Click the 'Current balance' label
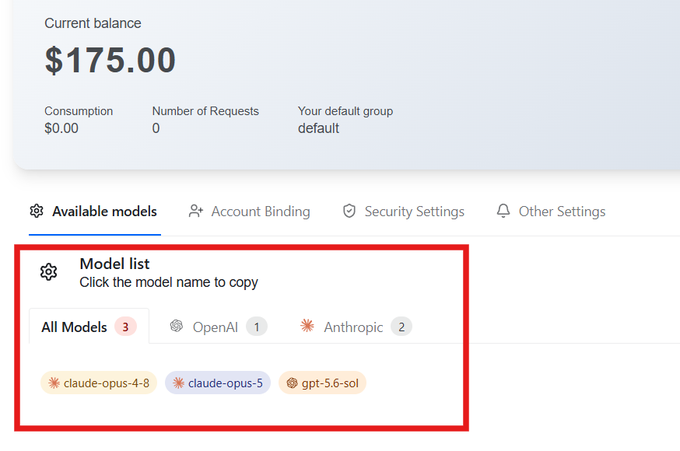This screenshot has height=451, width=680. tap(93, 23)
